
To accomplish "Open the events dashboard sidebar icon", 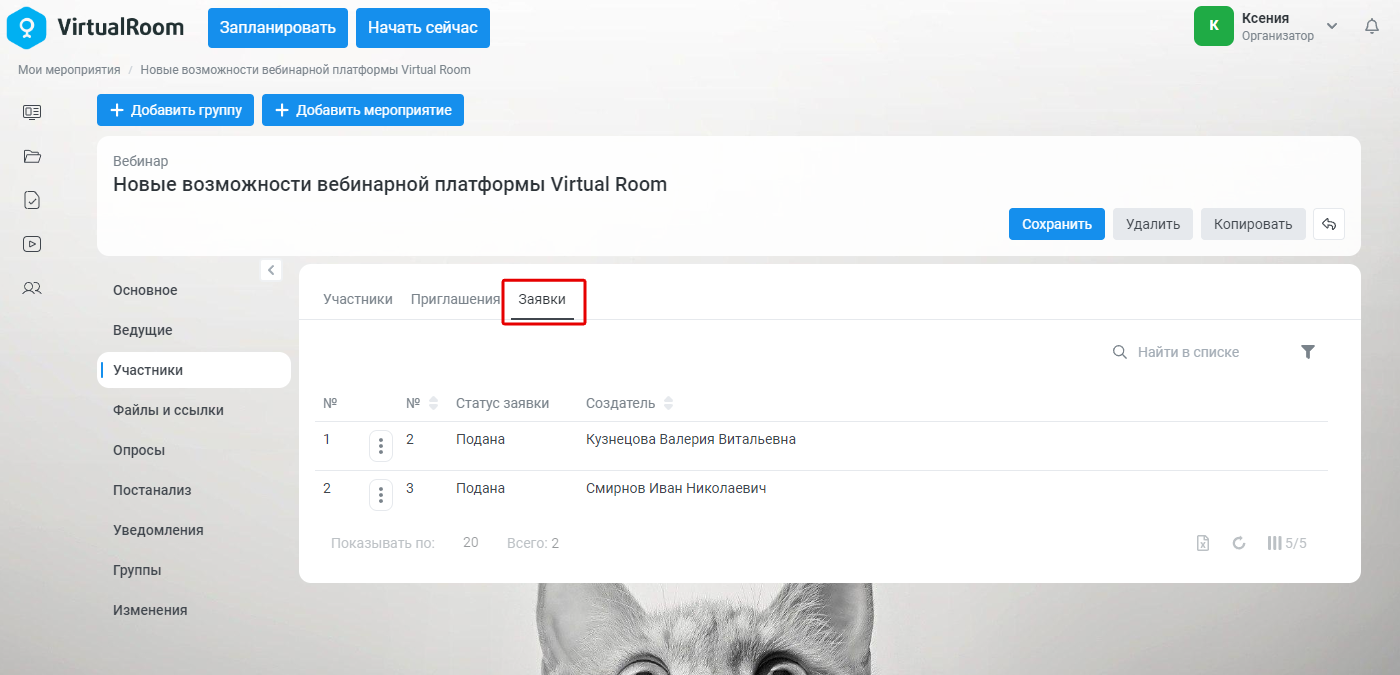I will tap(32, 112).
